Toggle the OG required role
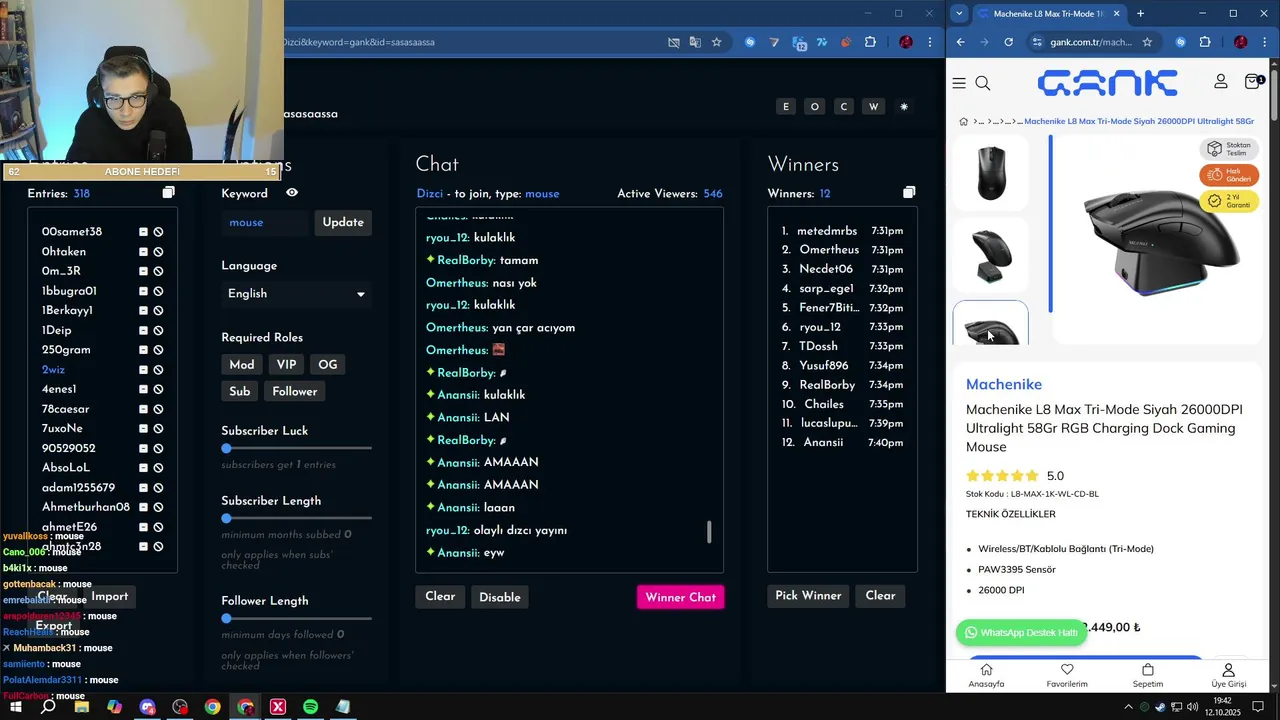The width and height of the screenshot is (1280, 720). 328,365
